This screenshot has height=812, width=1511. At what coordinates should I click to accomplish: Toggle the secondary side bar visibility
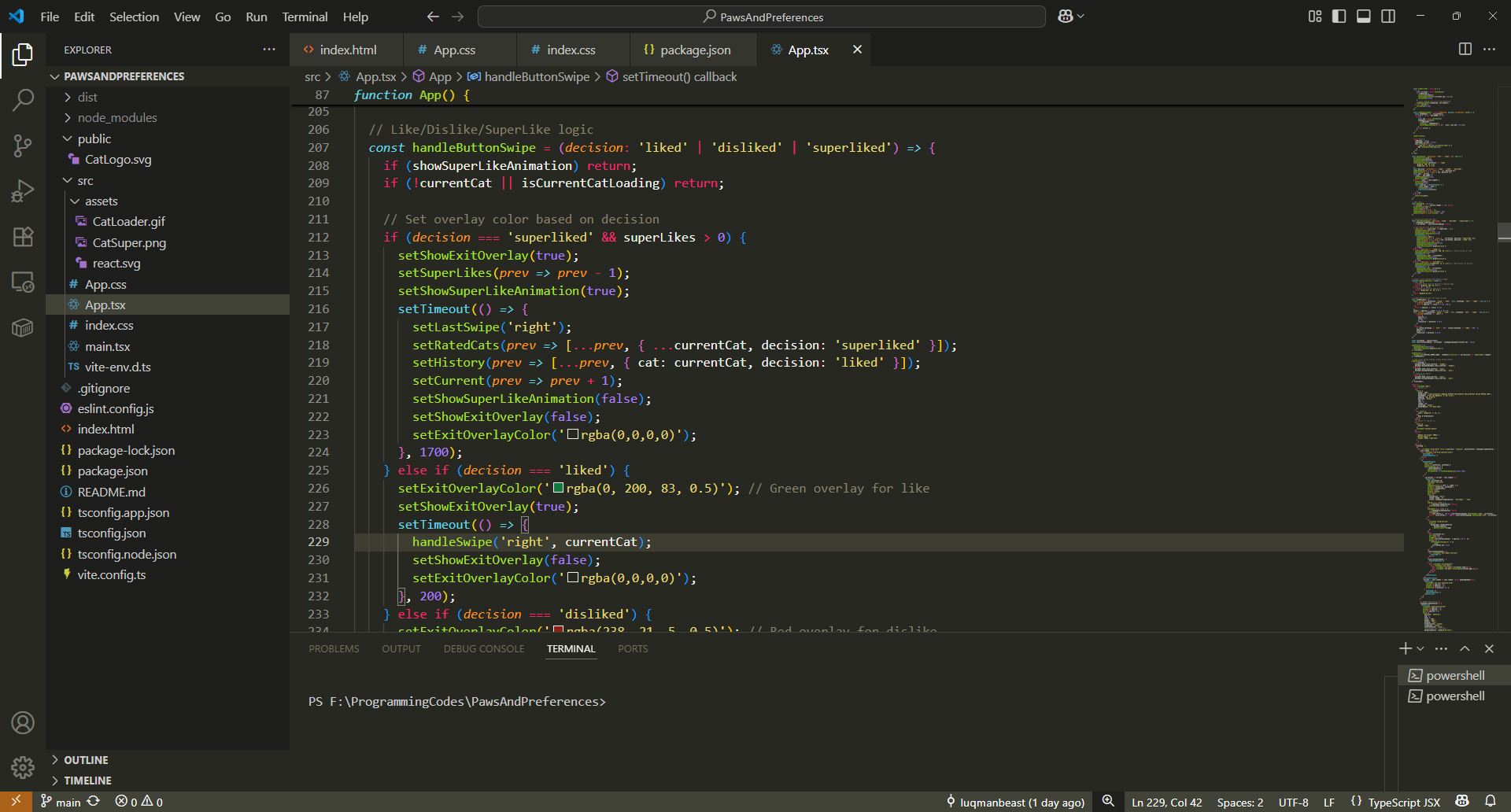1388,17
